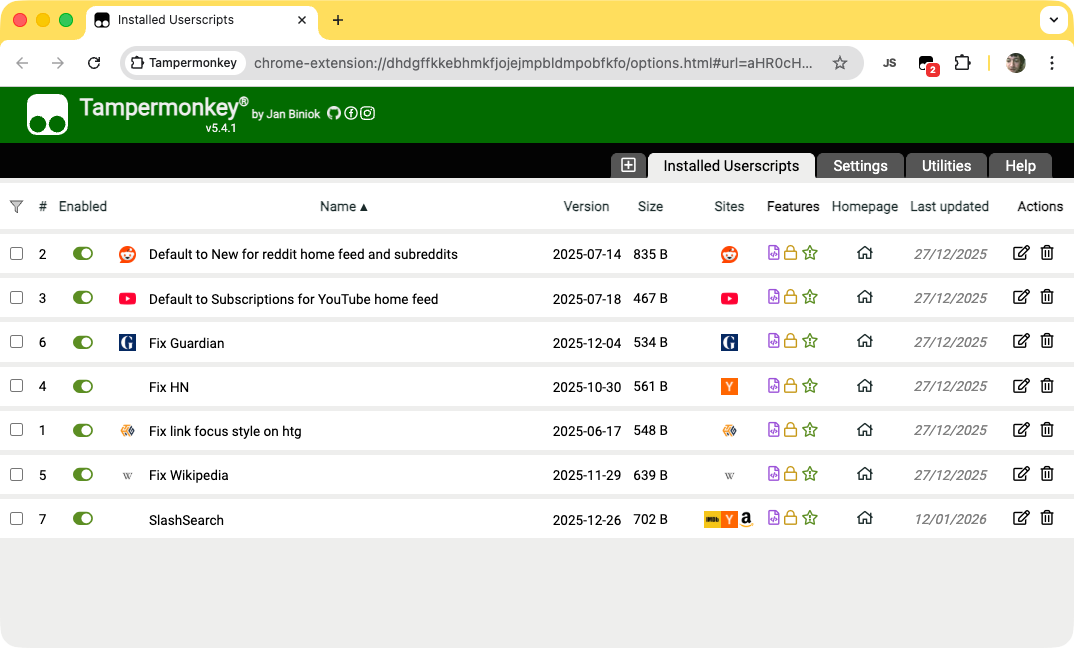Toggle off the Fix Wikipedia script
This screenshot has width=1074, height=648.
pos(83,474)
